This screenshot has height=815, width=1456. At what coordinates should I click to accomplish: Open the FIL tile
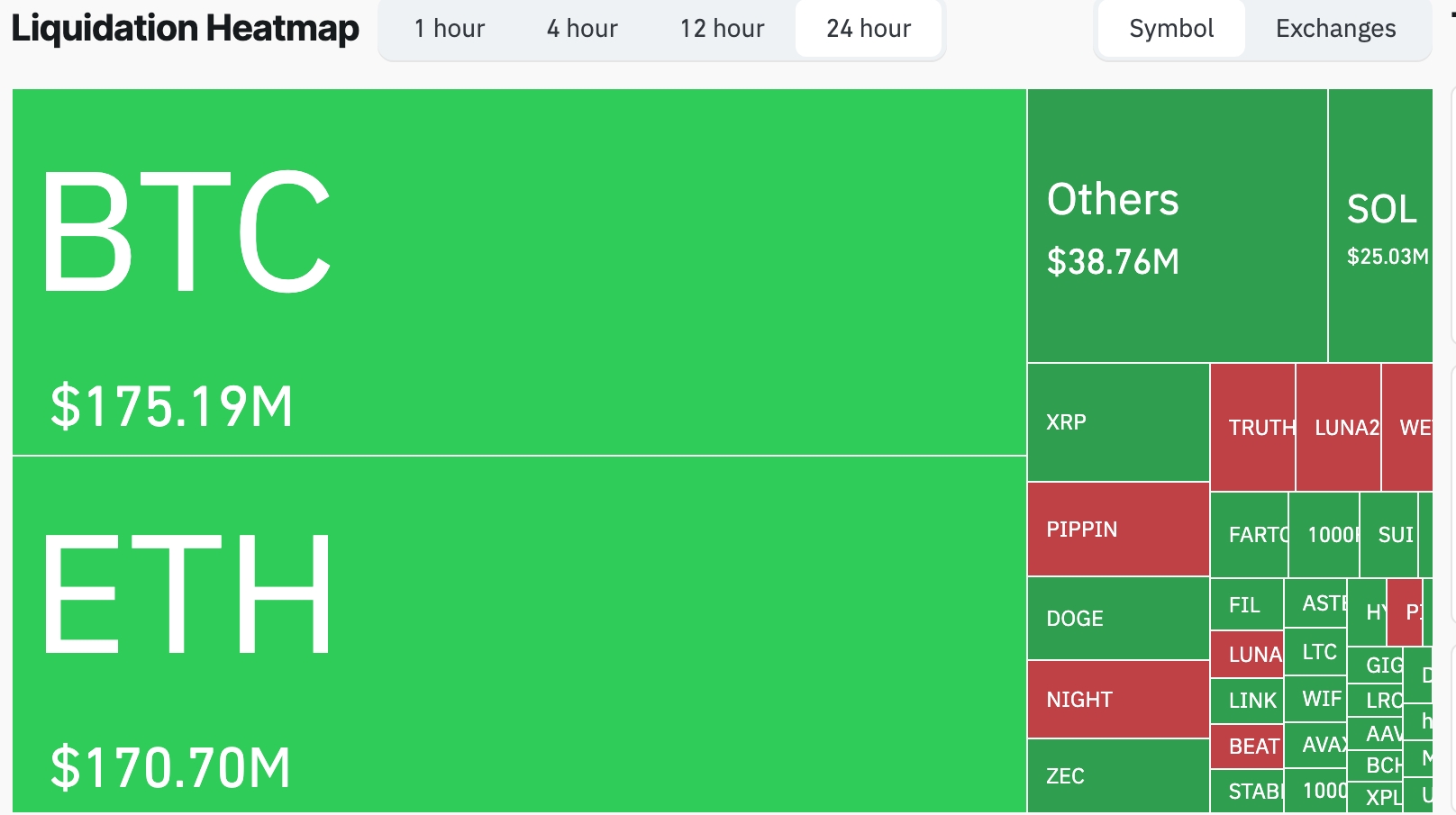tap(1246, 605)
